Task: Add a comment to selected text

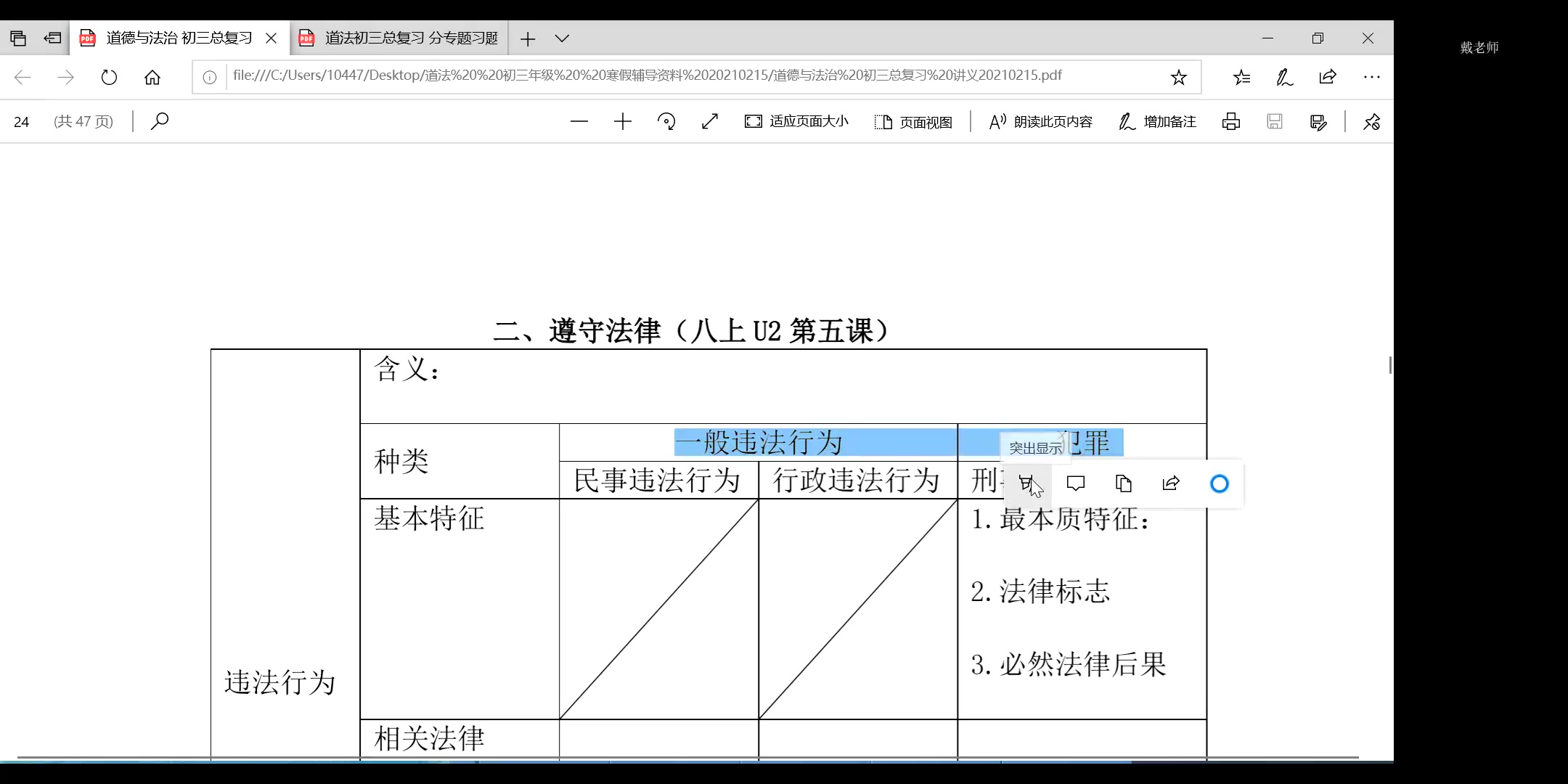Action: 1076,483
